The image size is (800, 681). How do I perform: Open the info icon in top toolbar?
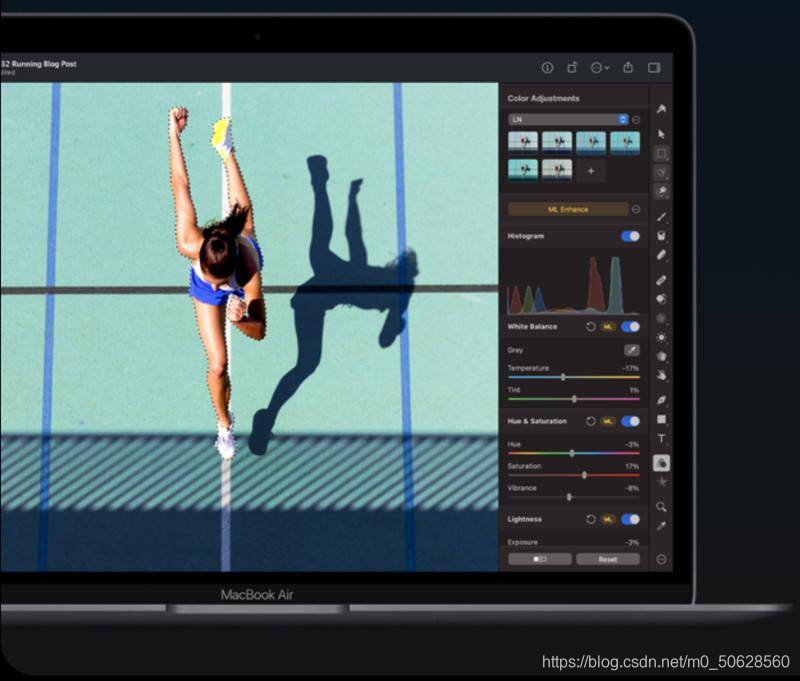(547, 67)
